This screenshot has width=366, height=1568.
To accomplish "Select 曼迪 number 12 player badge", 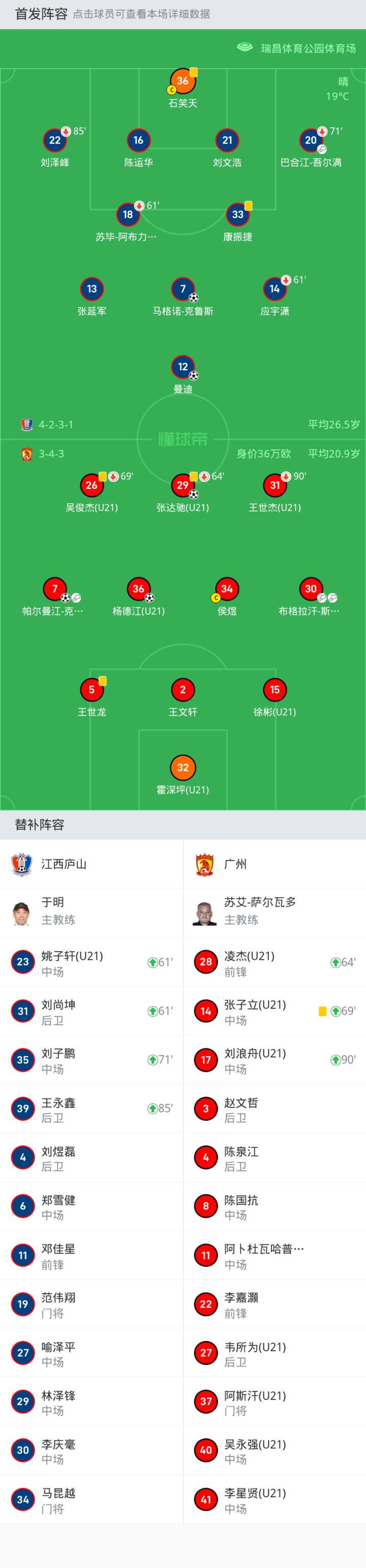I will [x=182, y=367].
